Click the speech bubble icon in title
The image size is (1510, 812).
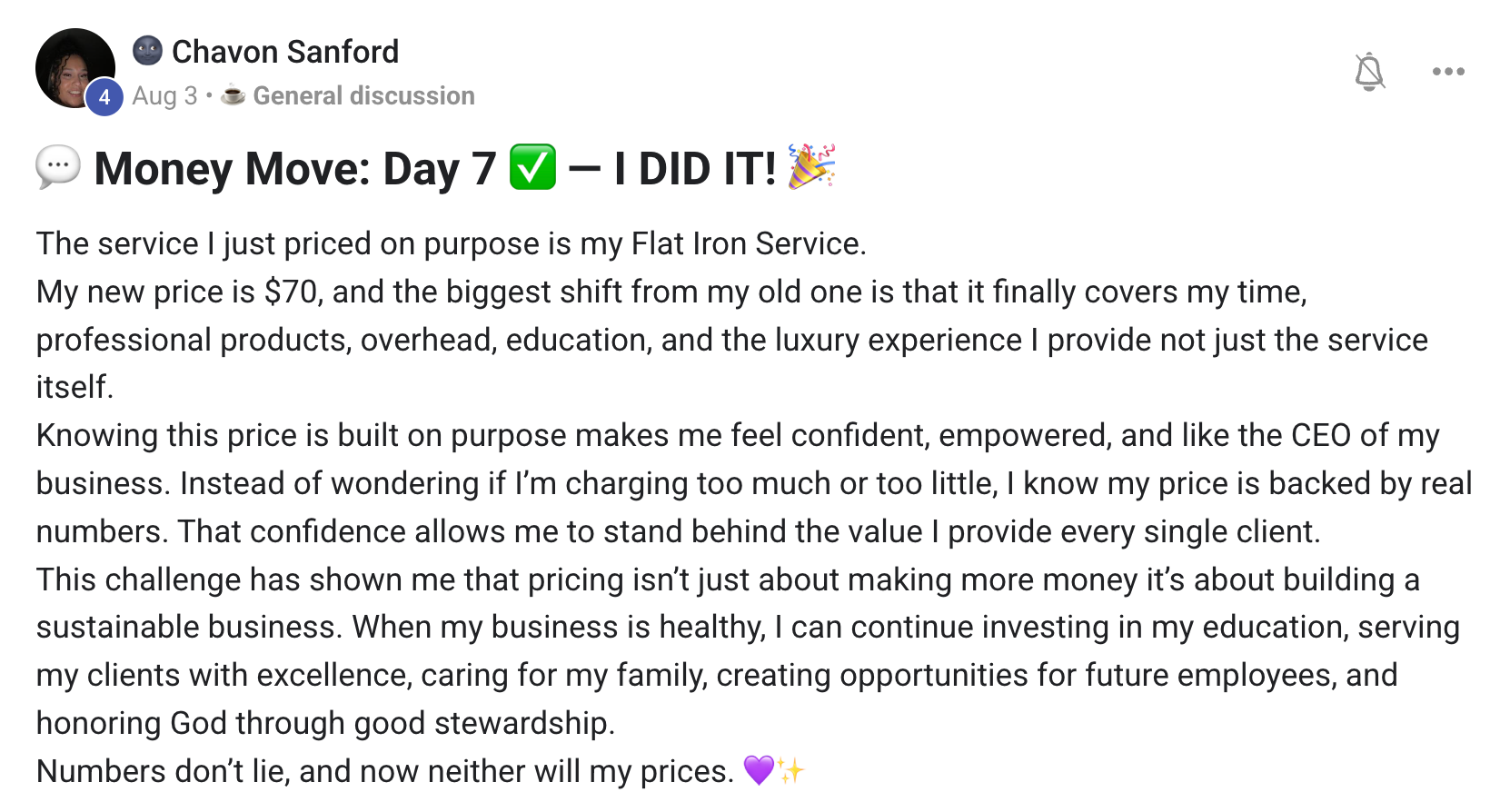tap(58, 167)
